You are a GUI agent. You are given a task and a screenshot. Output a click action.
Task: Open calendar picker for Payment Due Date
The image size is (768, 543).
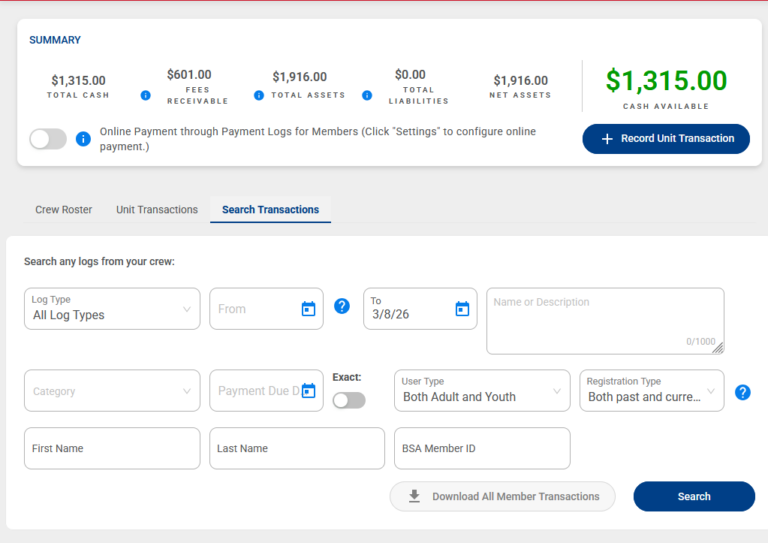click(308, 391)
